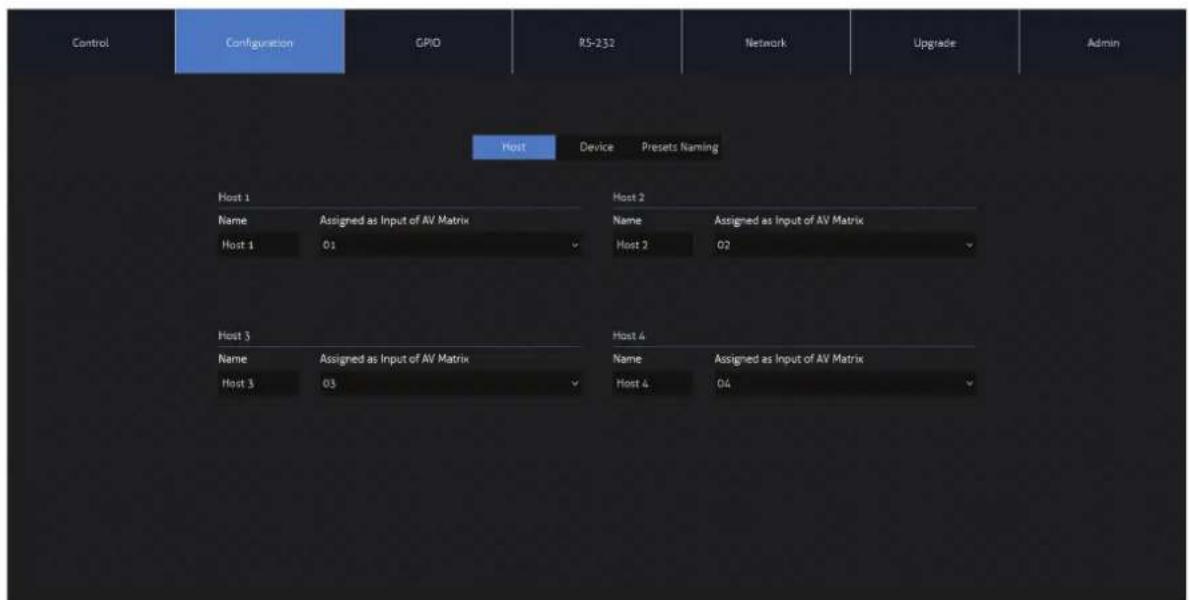Image resolution: width=1190 pixels, height=600 pixels.
Task: Edit the Host 4 name field
Action: point(653,383)
